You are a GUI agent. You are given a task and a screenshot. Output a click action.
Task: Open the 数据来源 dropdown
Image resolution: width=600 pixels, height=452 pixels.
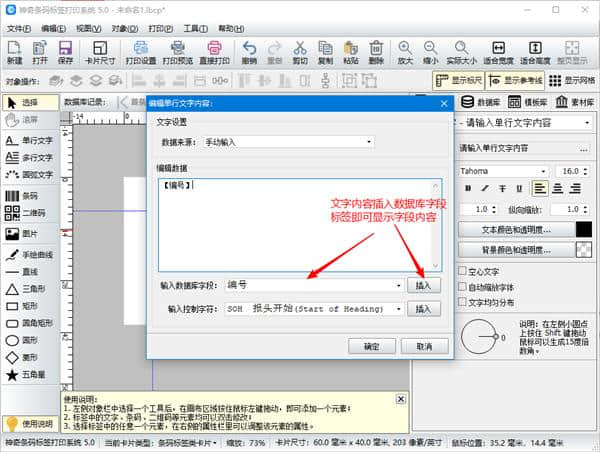pos(288,143)
